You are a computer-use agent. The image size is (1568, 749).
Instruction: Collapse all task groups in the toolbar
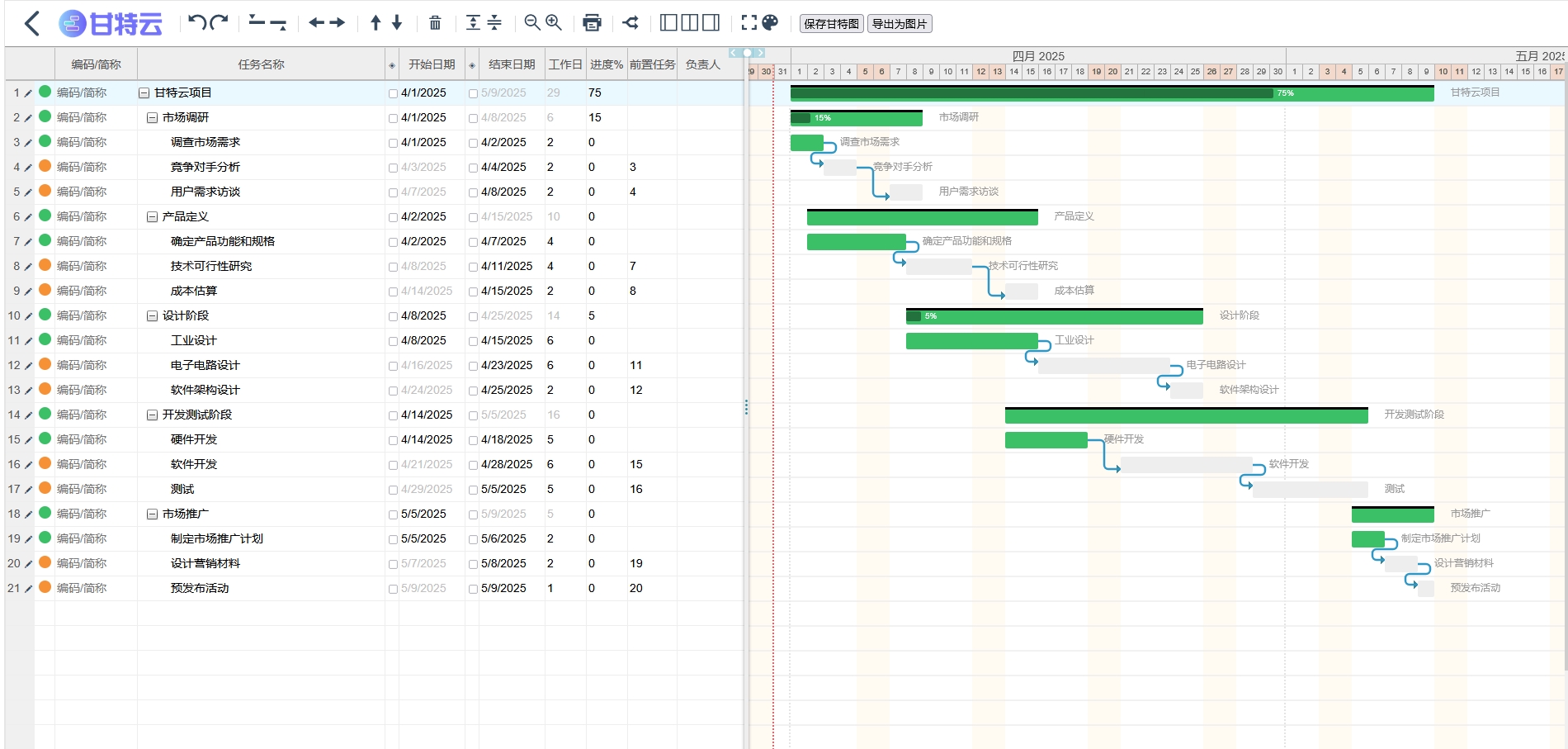pos(494,23)
